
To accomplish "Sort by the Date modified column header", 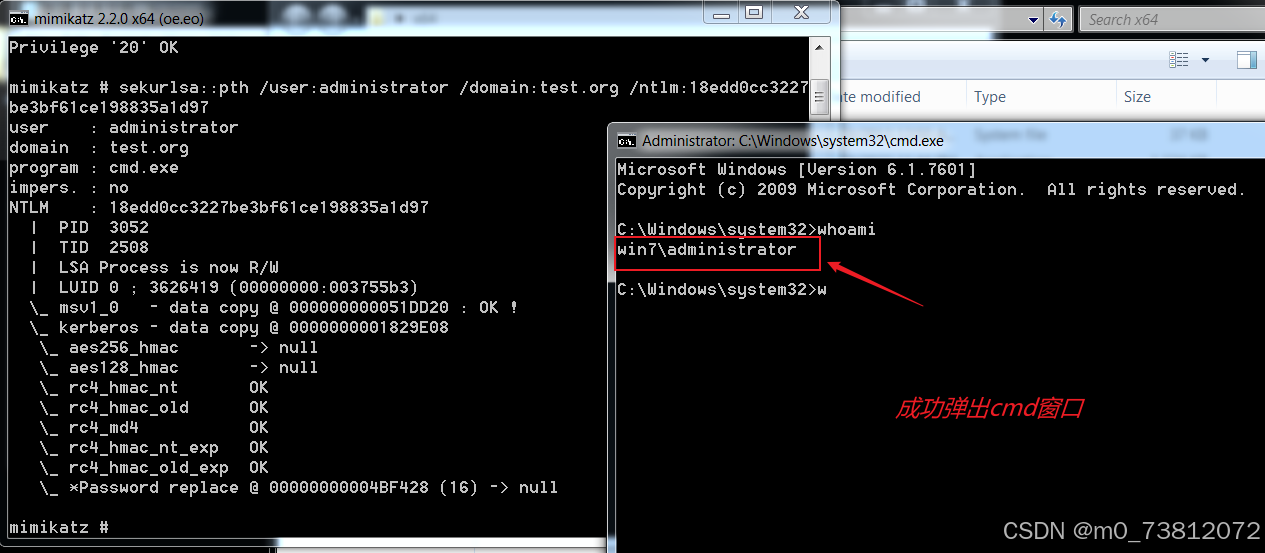I will 879,97.
